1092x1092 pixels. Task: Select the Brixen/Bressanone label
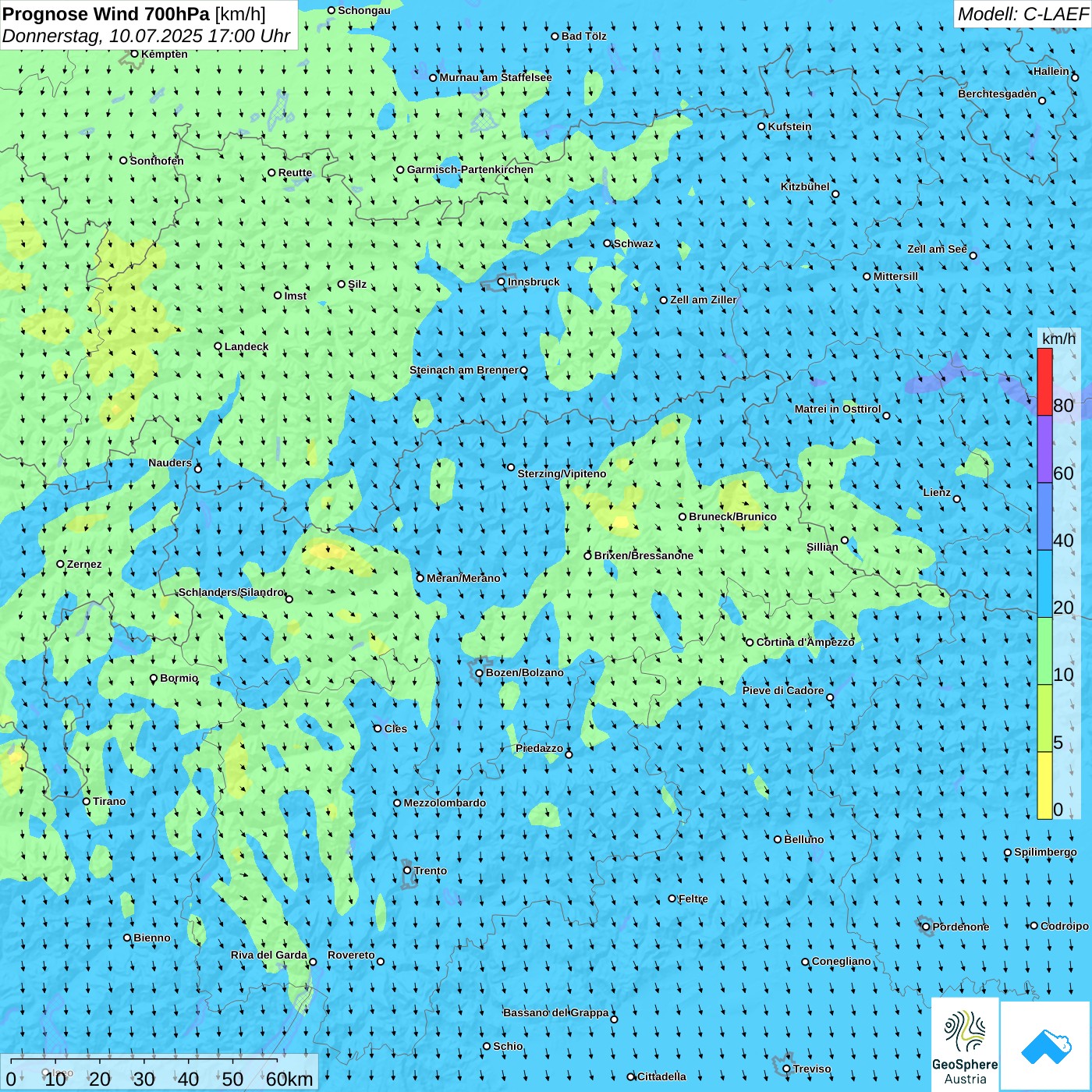(x=643, y=555)
